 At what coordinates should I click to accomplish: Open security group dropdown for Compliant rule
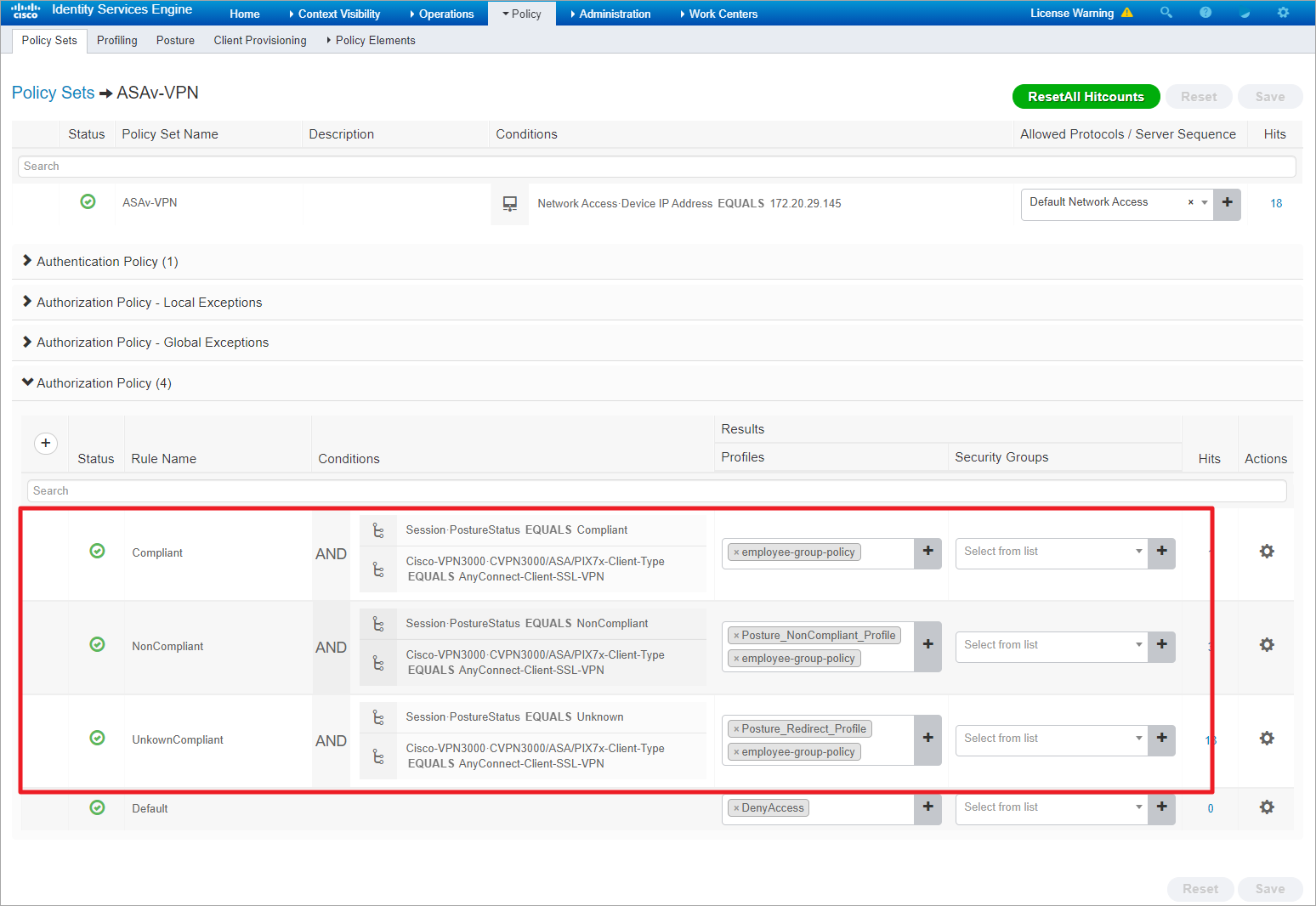(x=1139, y=552)
